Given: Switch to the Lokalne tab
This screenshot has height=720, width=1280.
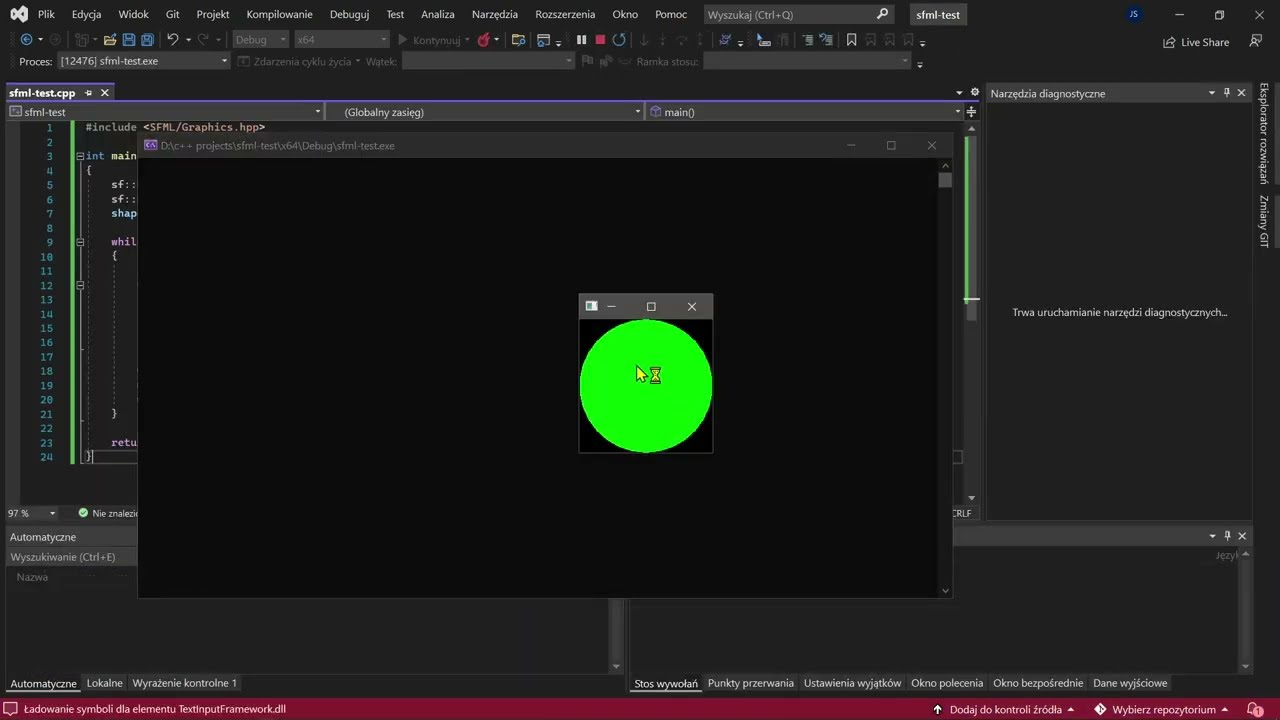Looking at the screenshot, I should pyautogui.click(x=105, y=683).
